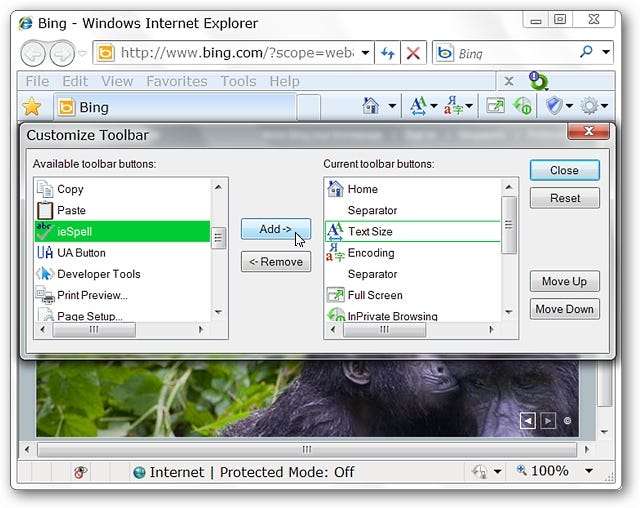Open the File menu

click(x=37, y=81)
